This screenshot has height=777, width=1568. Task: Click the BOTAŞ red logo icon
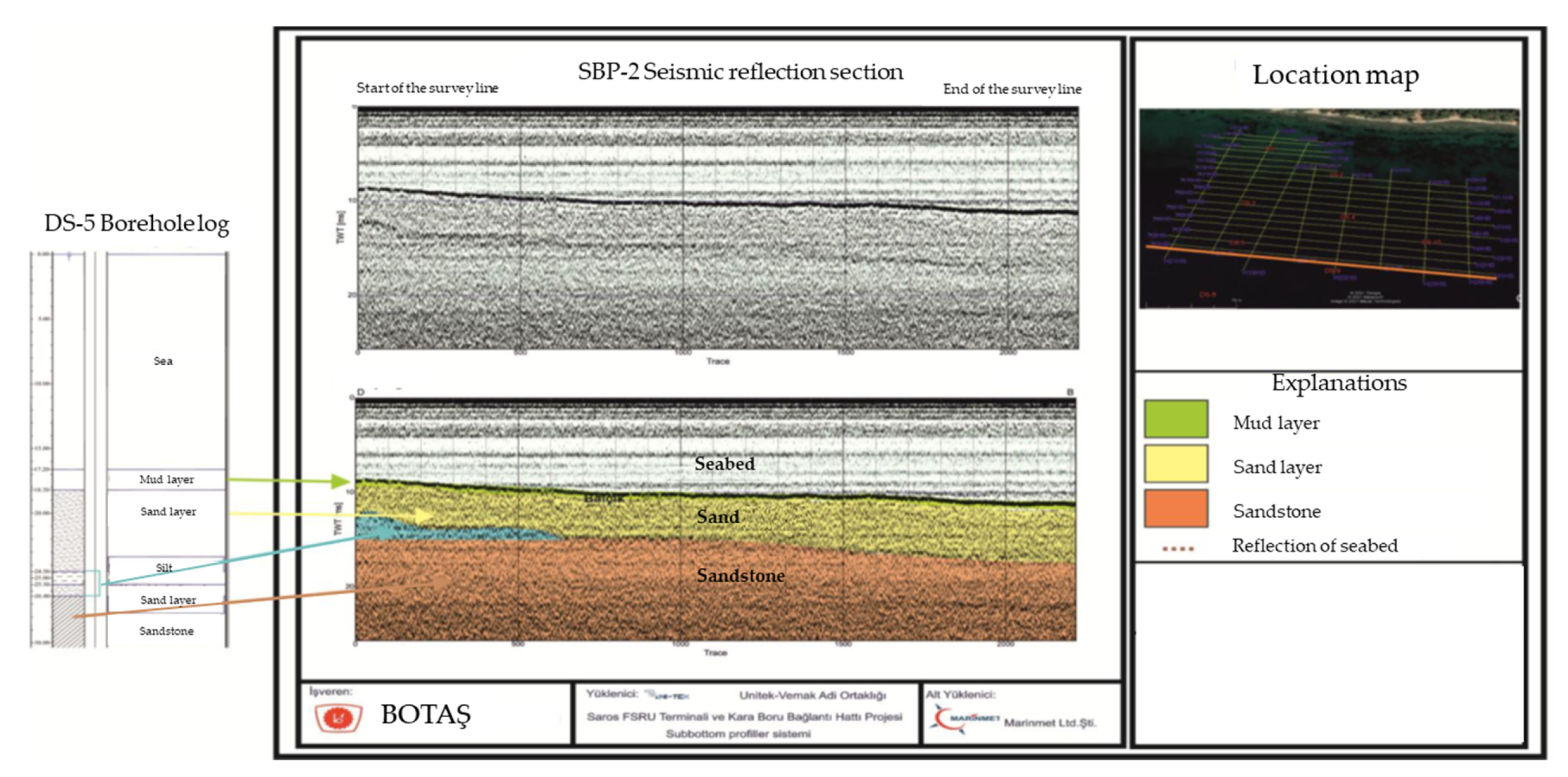tap(338, 717)
